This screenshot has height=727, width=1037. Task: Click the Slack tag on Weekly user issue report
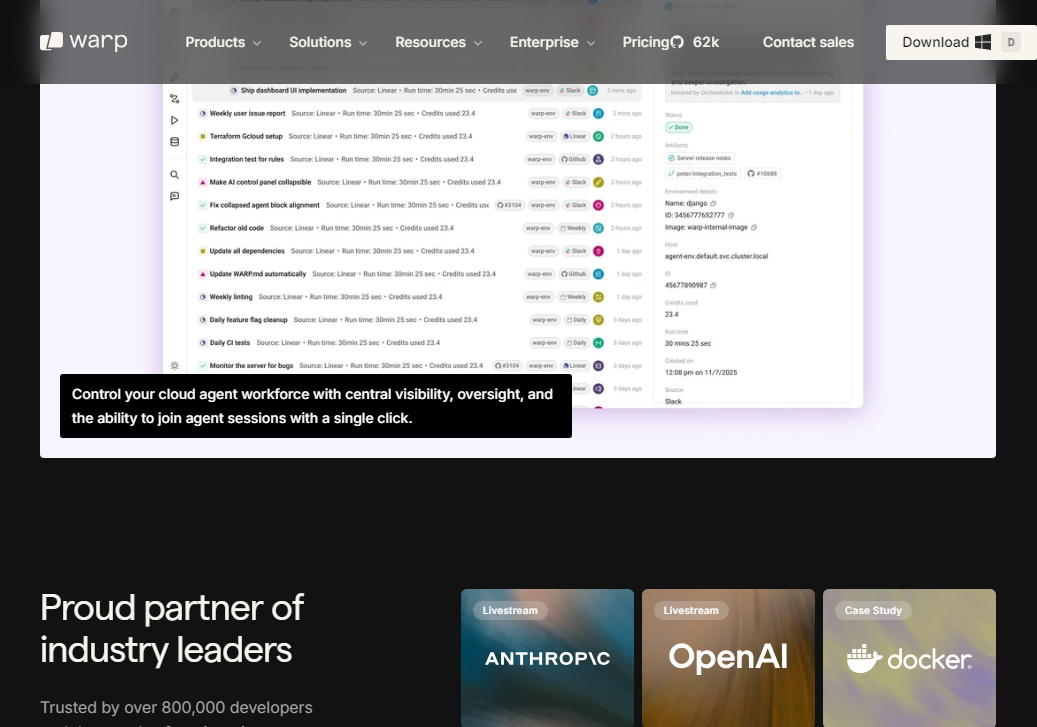[575, 113]
